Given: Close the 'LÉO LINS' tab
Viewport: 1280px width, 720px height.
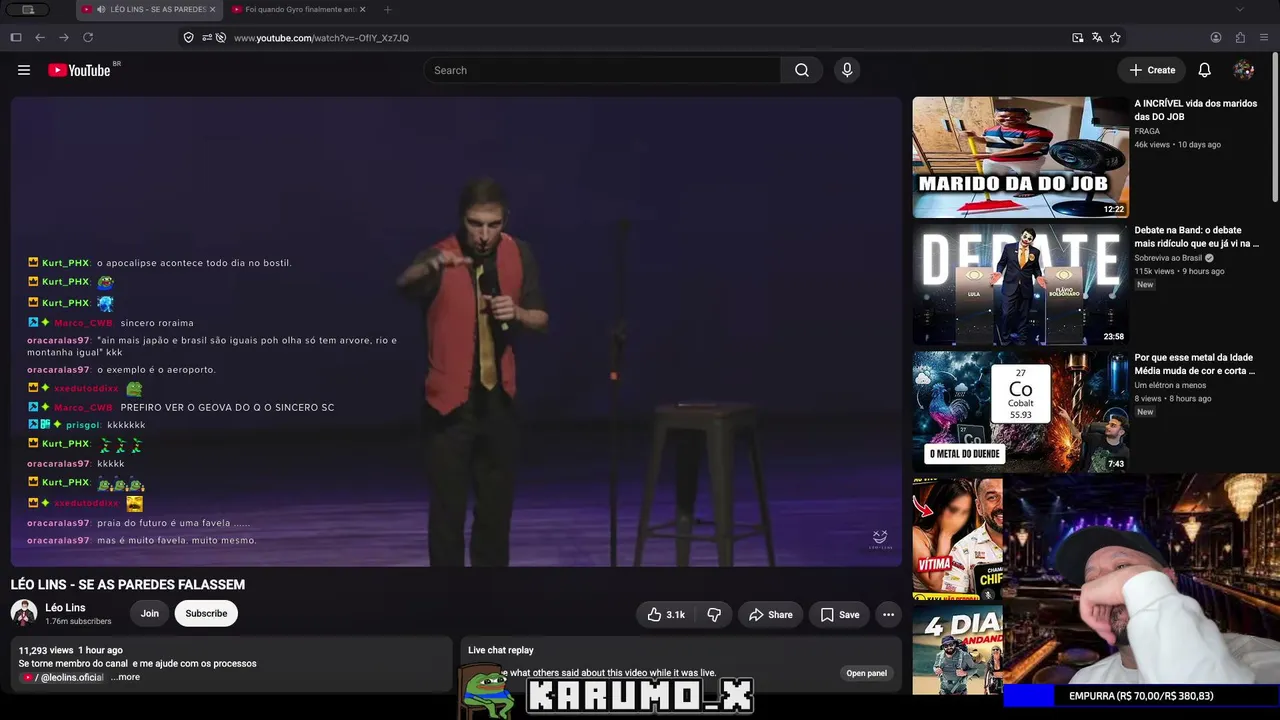Looking at the screenshot, I should [x=212, y=10].
